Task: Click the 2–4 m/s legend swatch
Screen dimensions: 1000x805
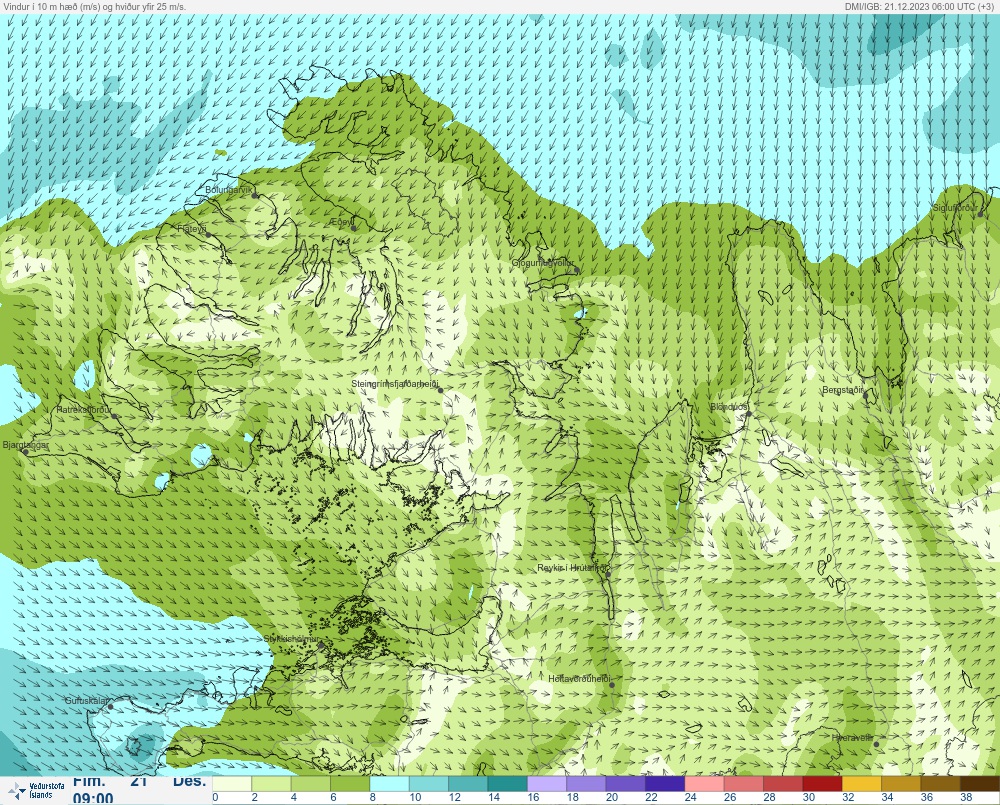Action: coord(272,783)
